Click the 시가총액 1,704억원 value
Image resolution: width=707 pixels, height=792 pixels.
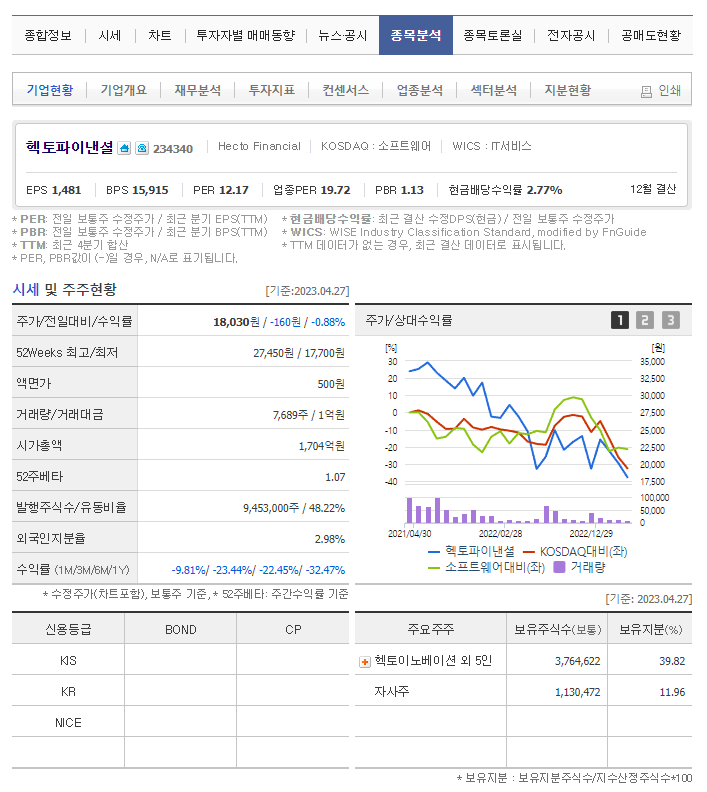[322, 447]
